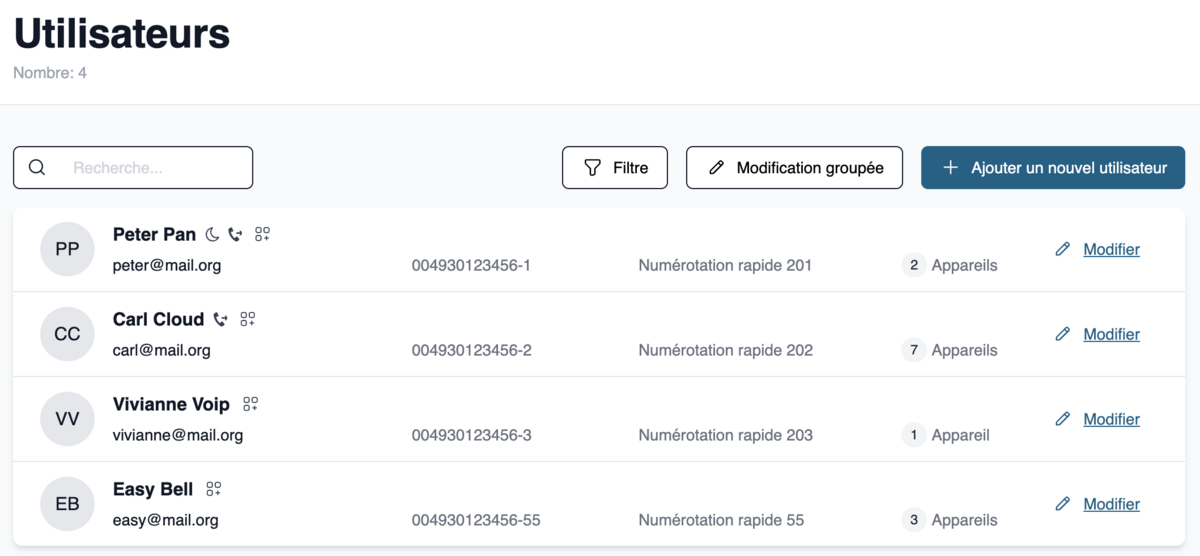
Task: Select the name Carl Cloud
Action: [158, 320]
